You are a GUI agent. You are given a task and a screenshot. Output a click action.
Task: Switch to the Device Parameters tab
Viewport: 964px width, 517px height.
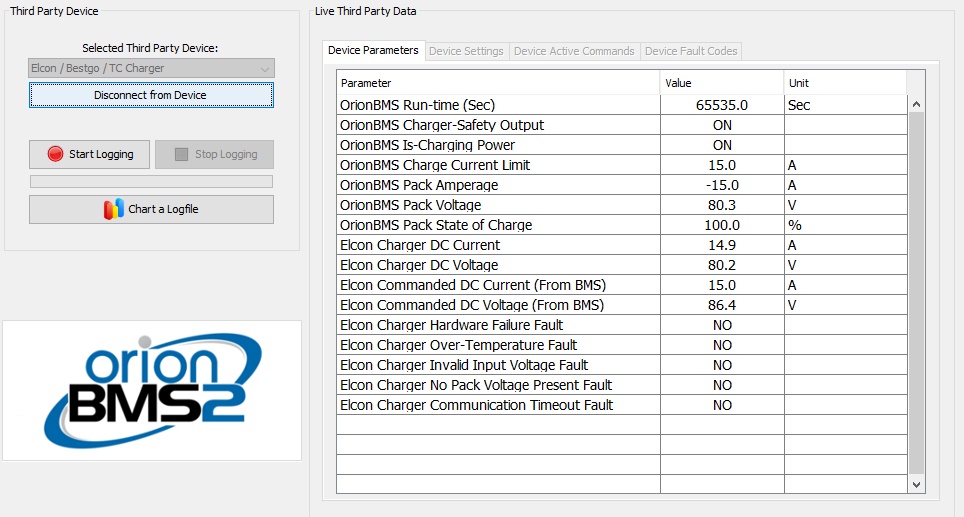click(373, 51)
